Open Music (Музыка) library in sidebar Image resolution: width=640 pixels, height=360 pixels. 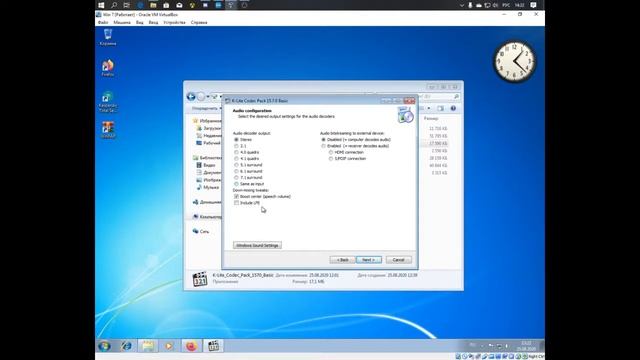click(208, 187)
